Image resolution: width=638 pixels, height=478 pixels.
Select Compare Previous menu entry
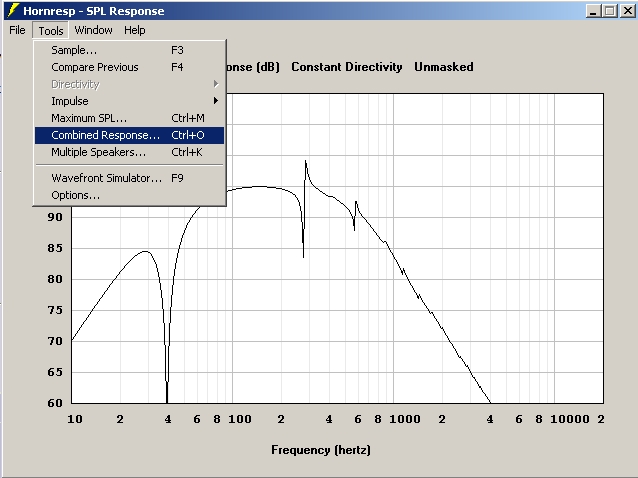pos(129,67)
